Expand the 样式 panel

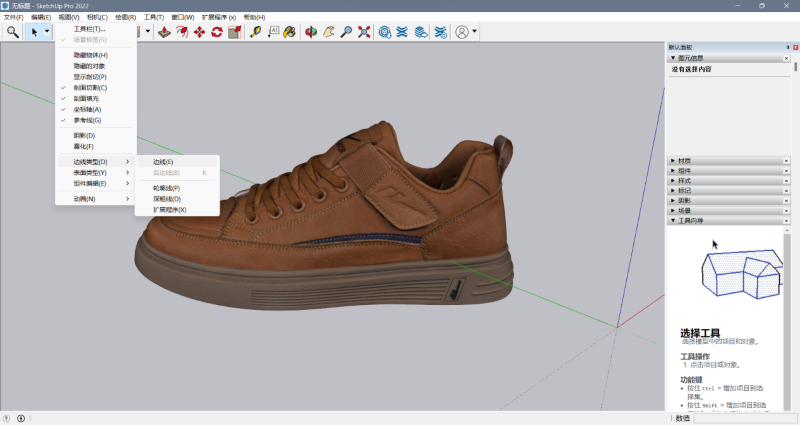point(673,181)
